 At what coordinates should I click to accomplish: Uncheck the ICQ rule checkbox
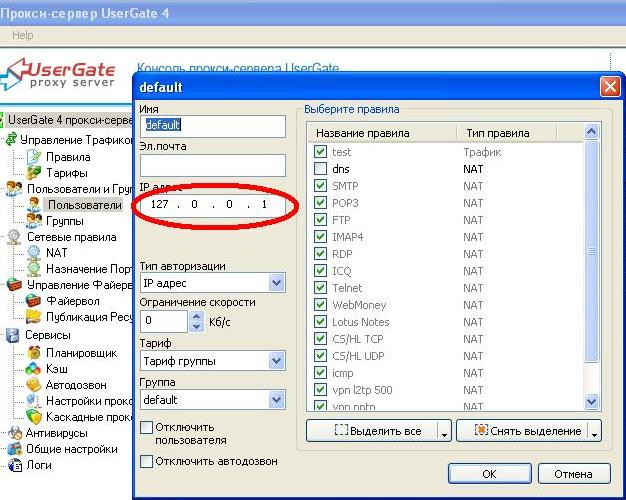pos(320,271)
